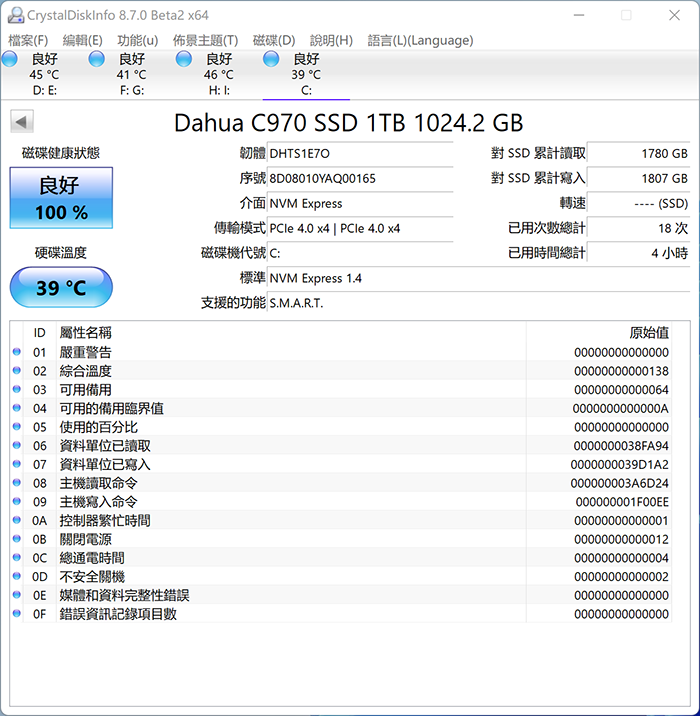Click the blue status orb for C: disk
700x716 pixels.
pyautogui.click(x=271, y=59)
